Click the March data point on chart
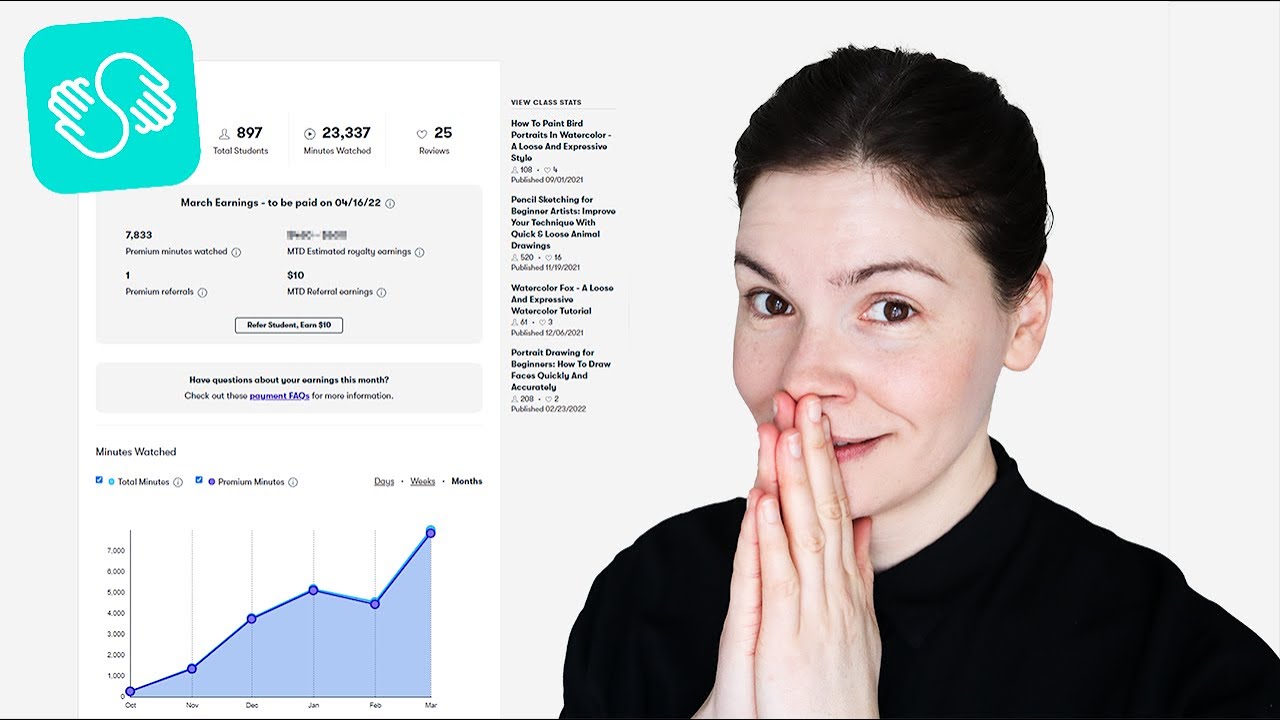Image resolution: width=1280 pixels, height=720 pixels. coord(431,533)
